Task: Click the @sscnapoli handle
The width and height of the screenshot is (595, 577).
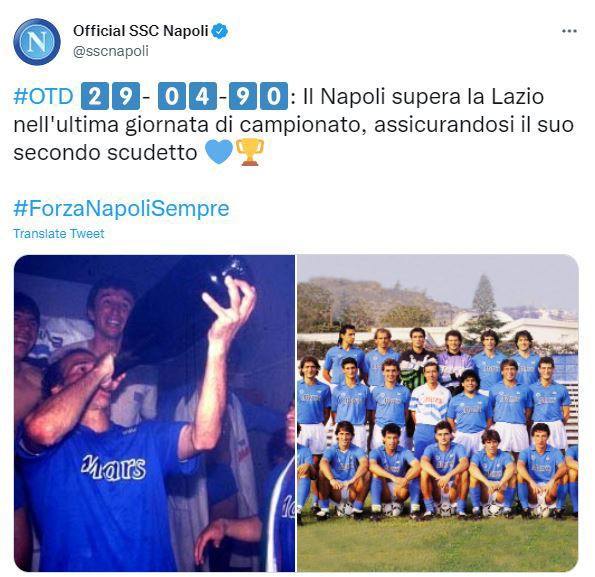Action: click(110, 51)
